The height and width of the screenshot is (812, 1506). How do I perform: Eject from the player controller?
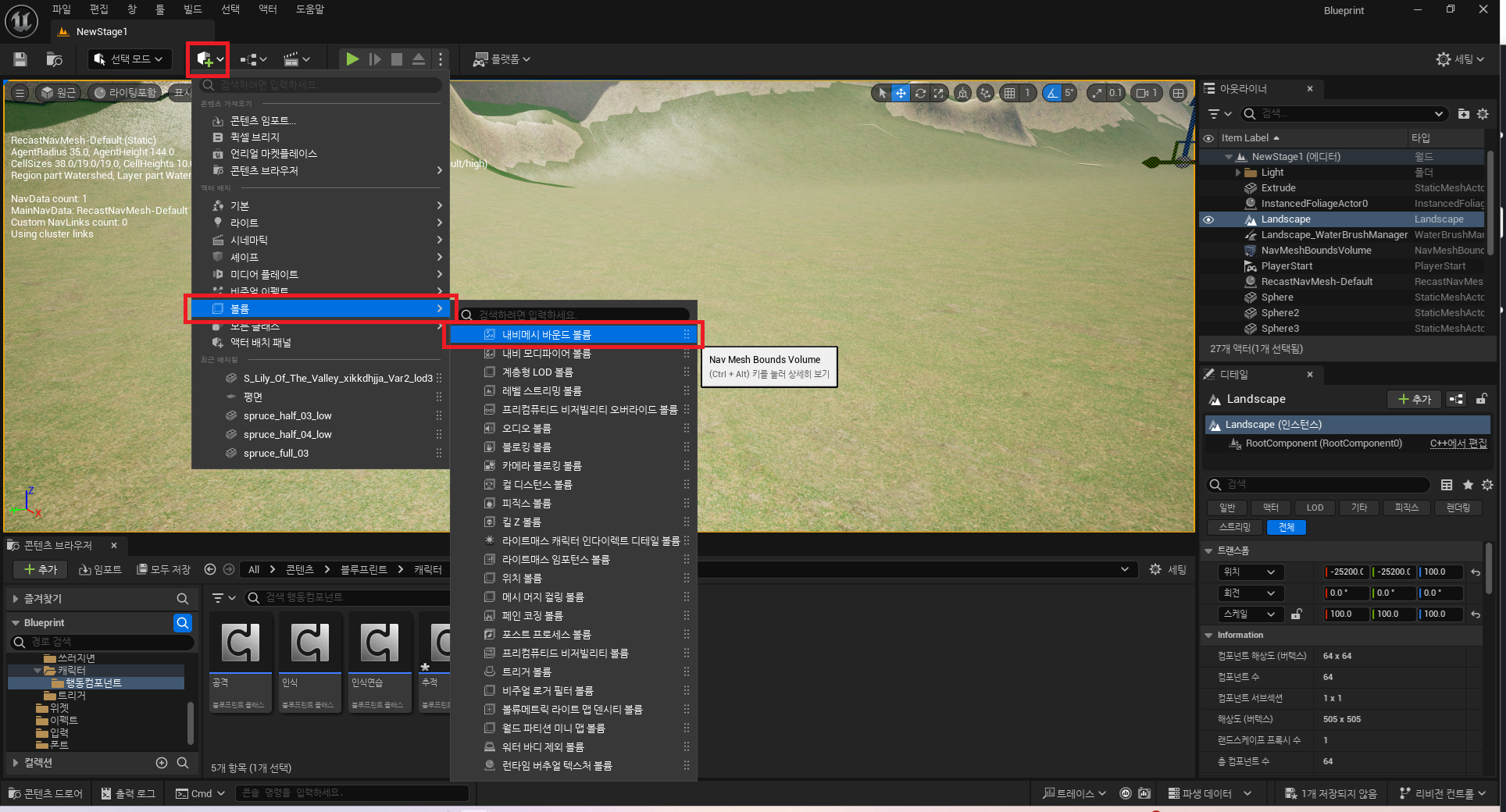[419, 59]
